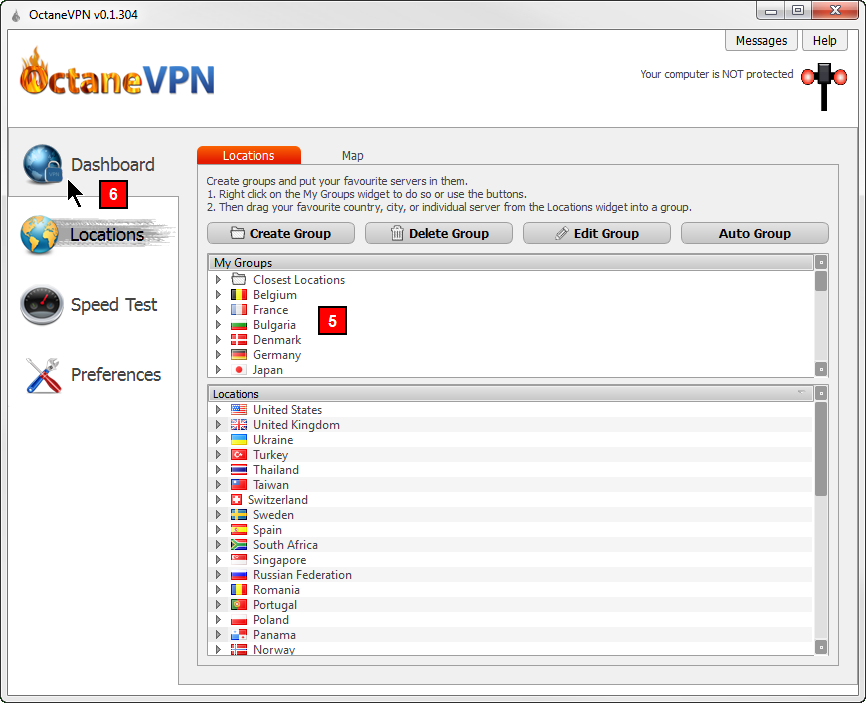This screenshot has width=866, height=703.
Task: Expand the Poland location
Action: point(218,620)
